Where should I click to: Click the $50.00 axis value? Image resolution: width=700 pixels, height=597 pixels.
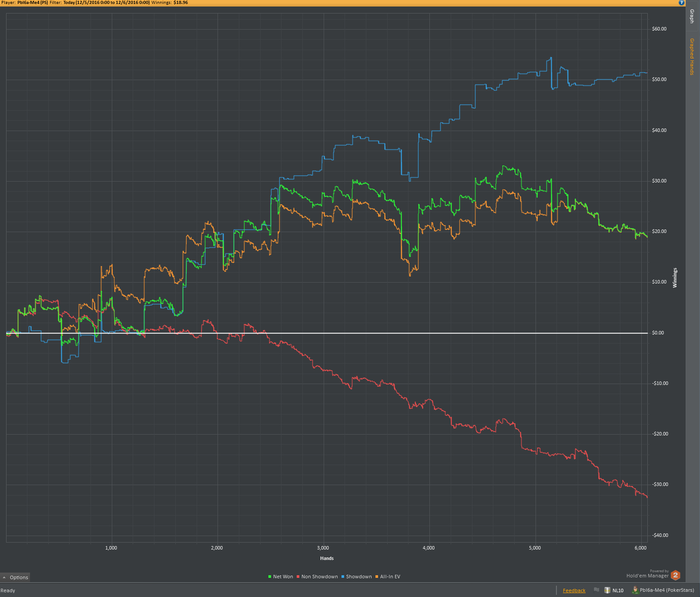[x=659, y=79]
